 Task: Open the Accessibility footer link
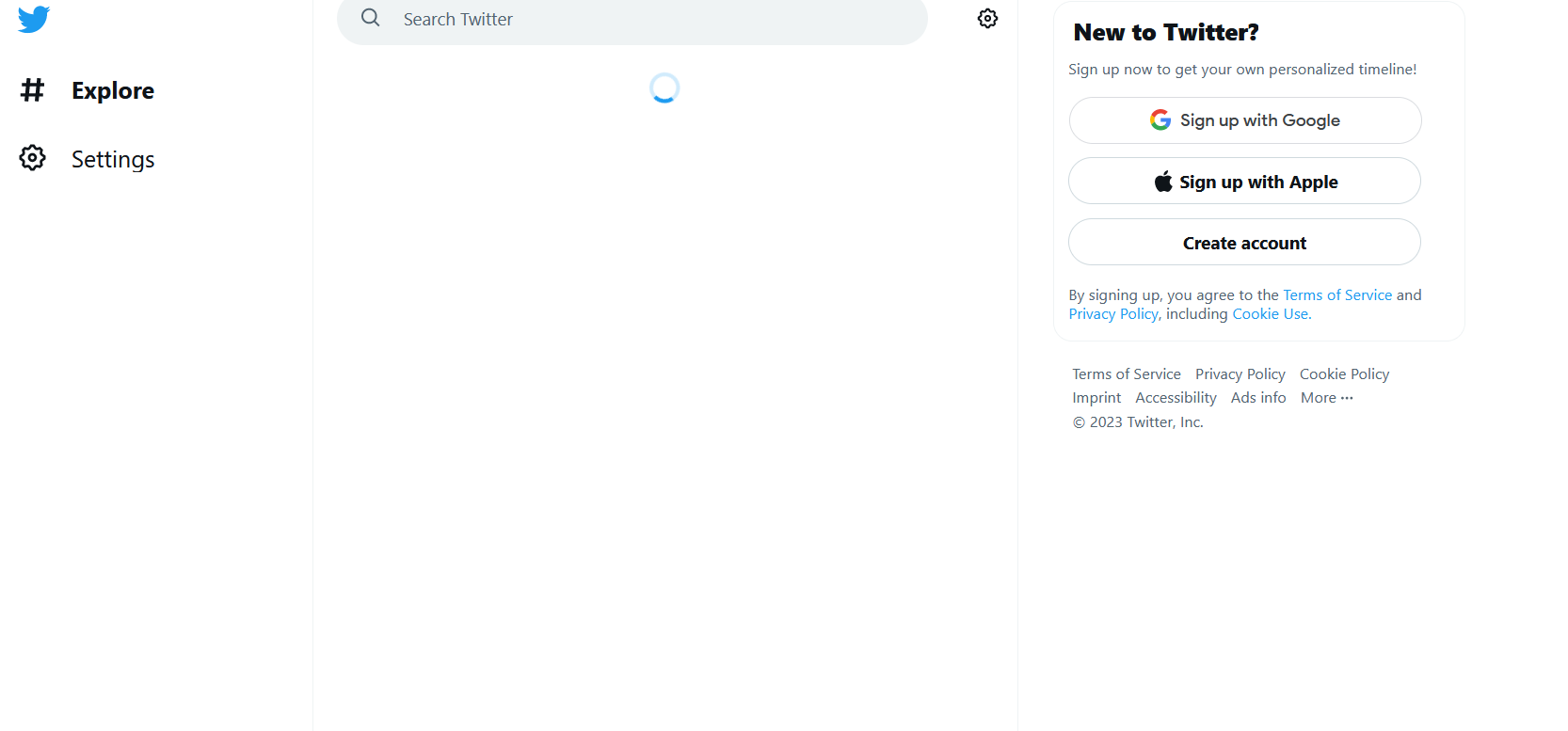1176,398
